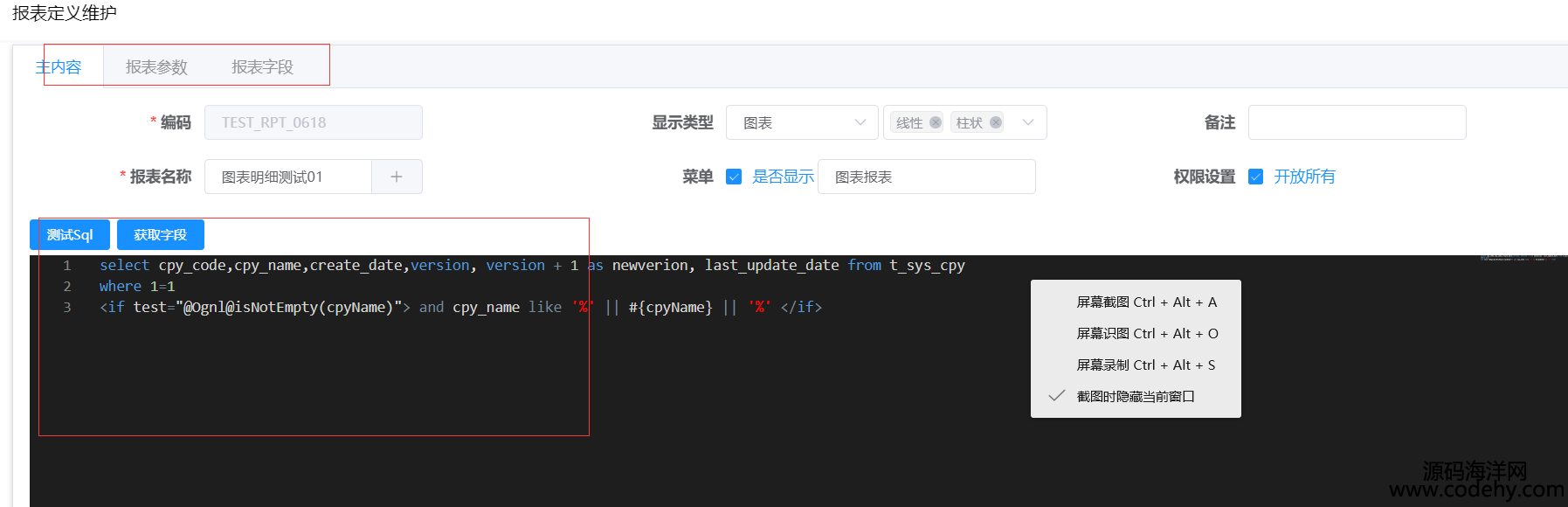Choose 屏幕录制 Ctrl+Alt+S menu entry
This screenshot has width=1568, height=507.
pos(1136,365)
